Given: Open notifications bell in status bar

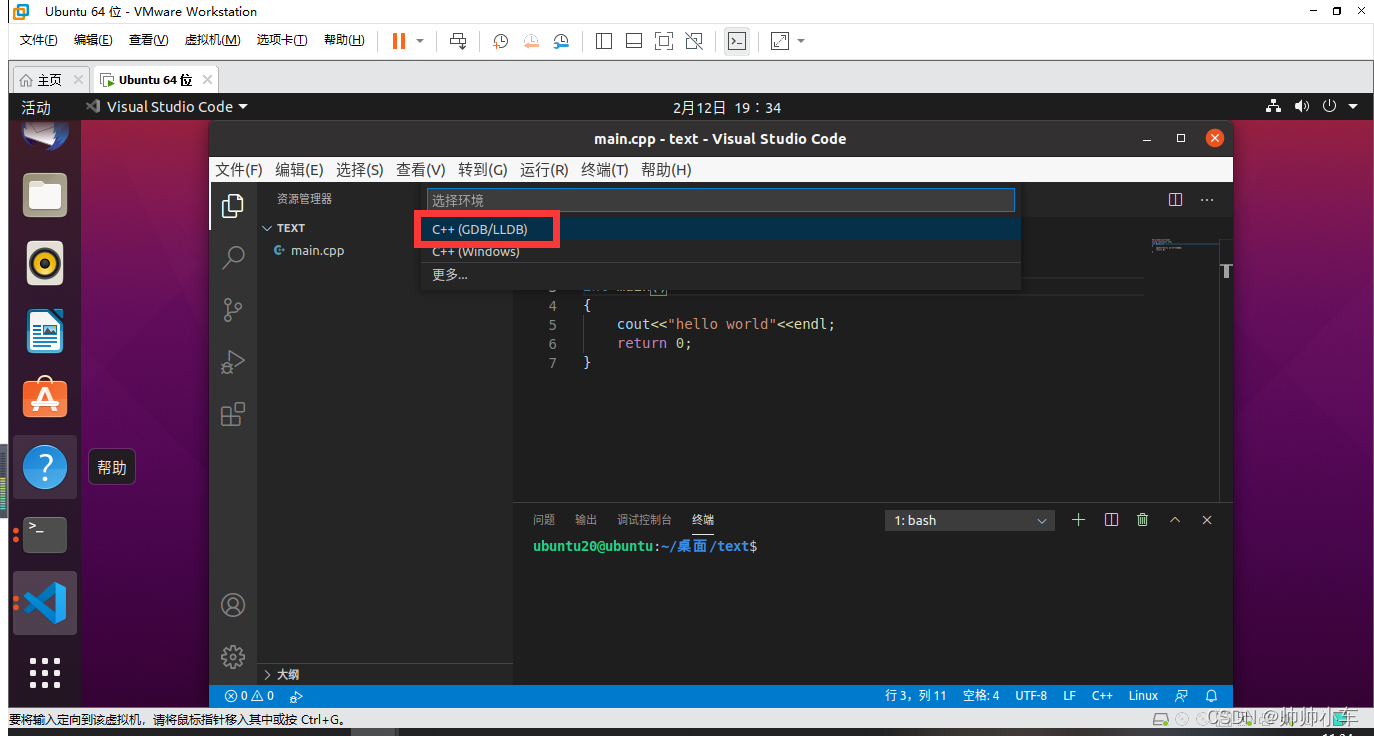Looking at the screenshot, I should 1212,696.
